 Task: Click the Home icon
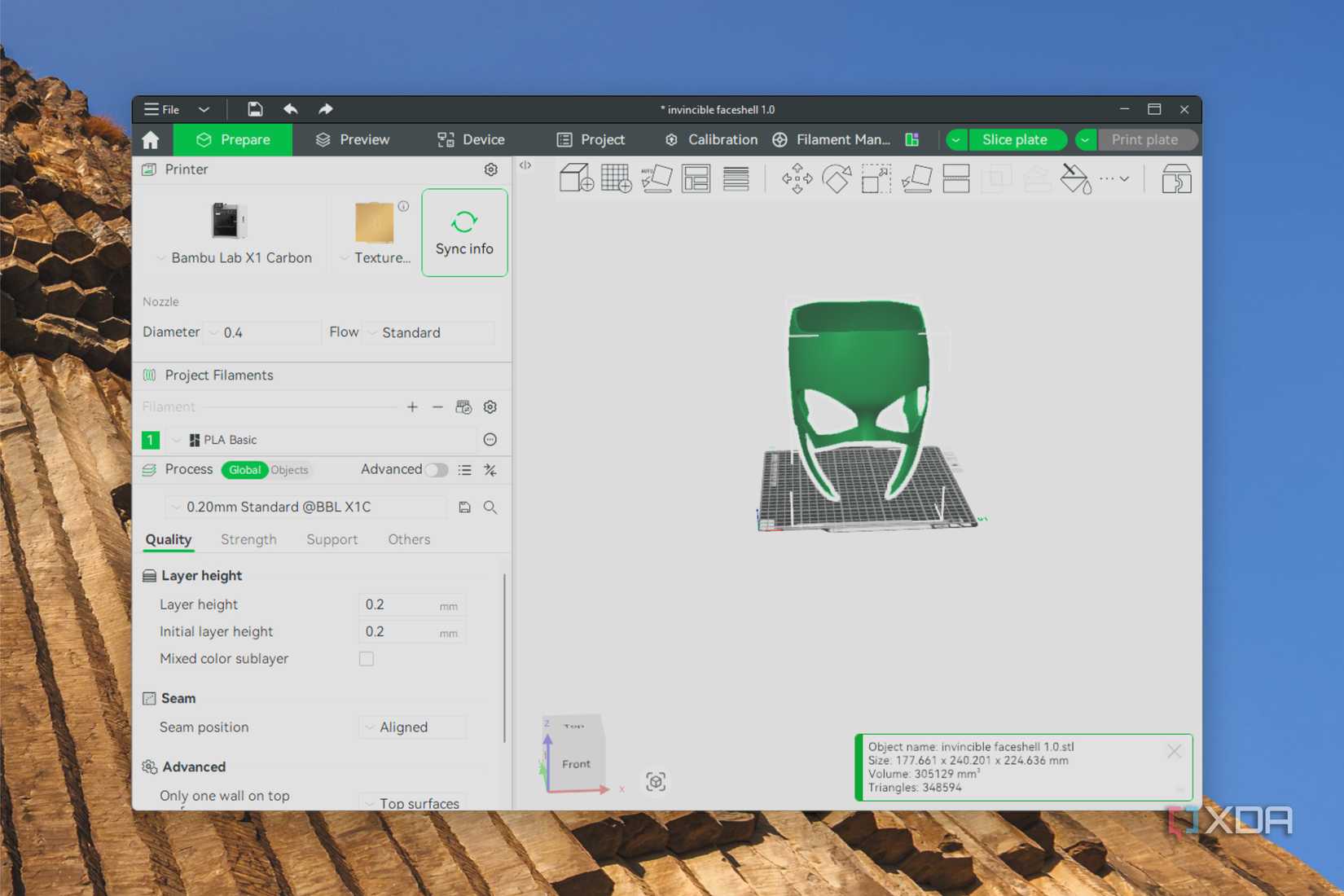151,140
